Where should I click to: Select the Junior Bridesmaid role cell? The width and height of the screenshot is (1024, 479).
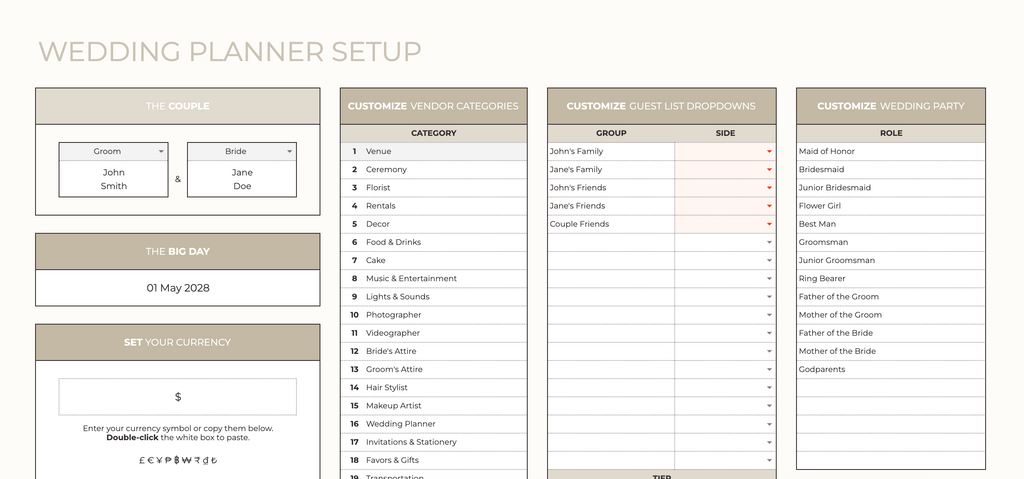[891, 188]
